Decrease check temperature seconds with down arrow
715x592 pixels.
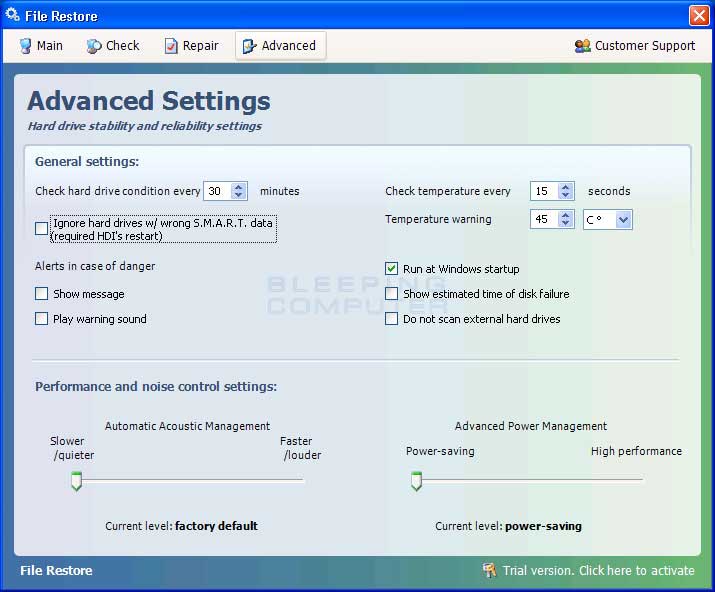point(565,195)
